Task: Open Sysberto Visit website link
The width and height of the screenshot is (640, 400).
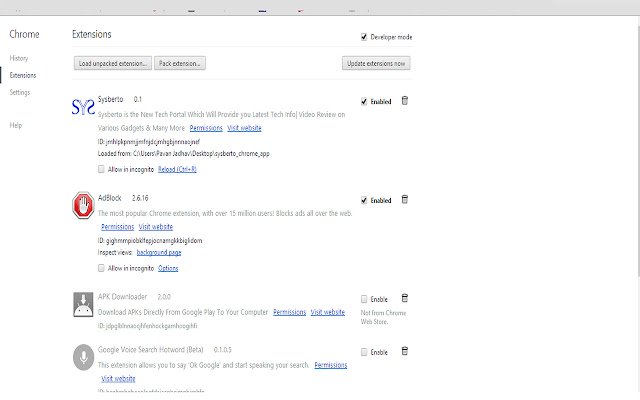Action: (x=244, y=128)
